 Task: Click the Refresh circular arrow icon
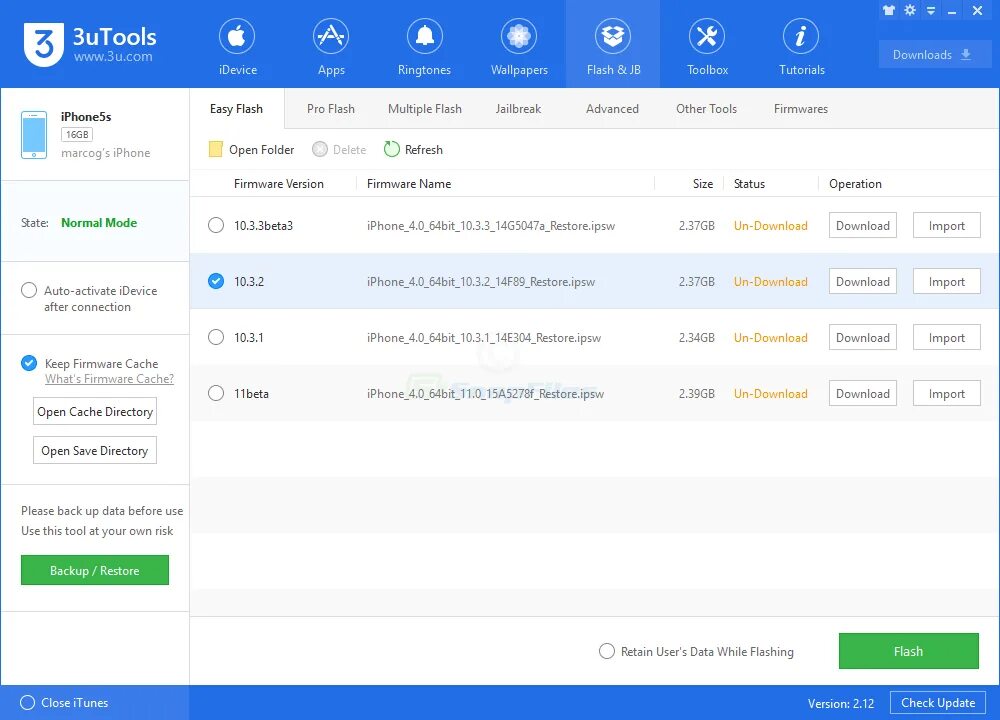[x=392, y=149]
